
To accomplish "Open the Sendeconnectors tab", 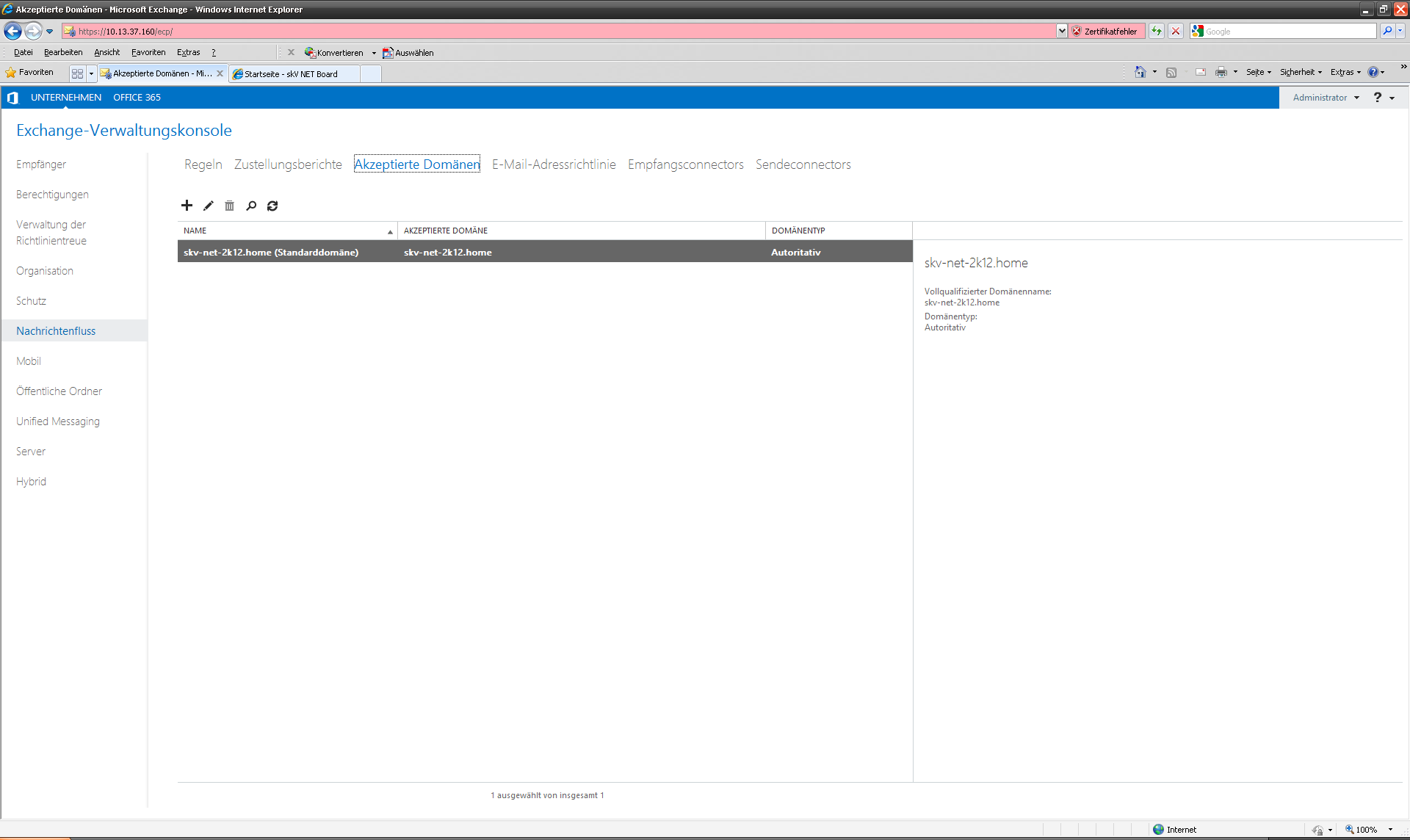I will (803, 164).
